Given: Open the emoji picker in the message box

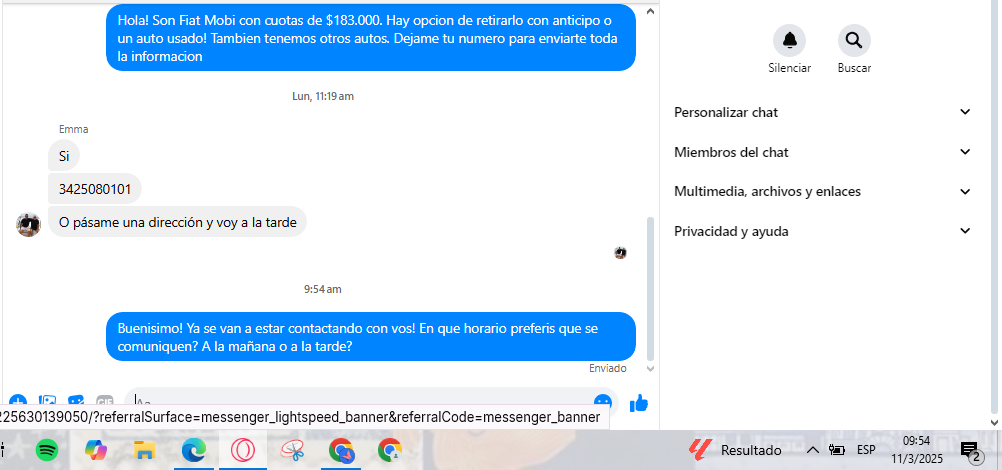Looking at the screenshot, I should click(x=603, y=402).
